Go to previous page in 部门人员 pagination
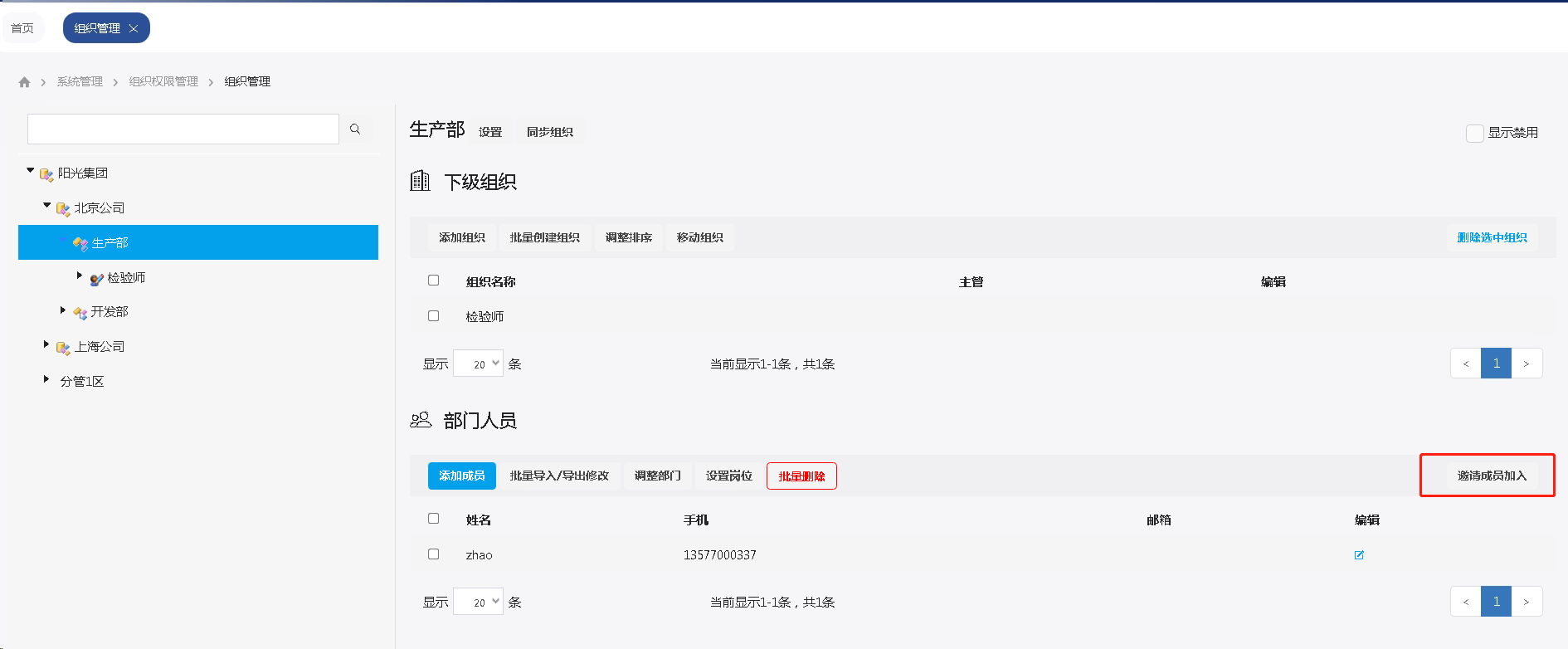 click(x=1466, y=602)
